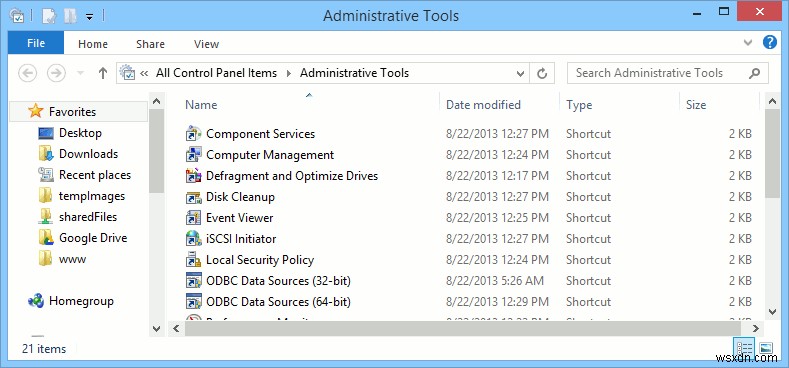The image size is (789, 368).
Task: Switch to Large icons view in status bar
Action: pos(766,347)
